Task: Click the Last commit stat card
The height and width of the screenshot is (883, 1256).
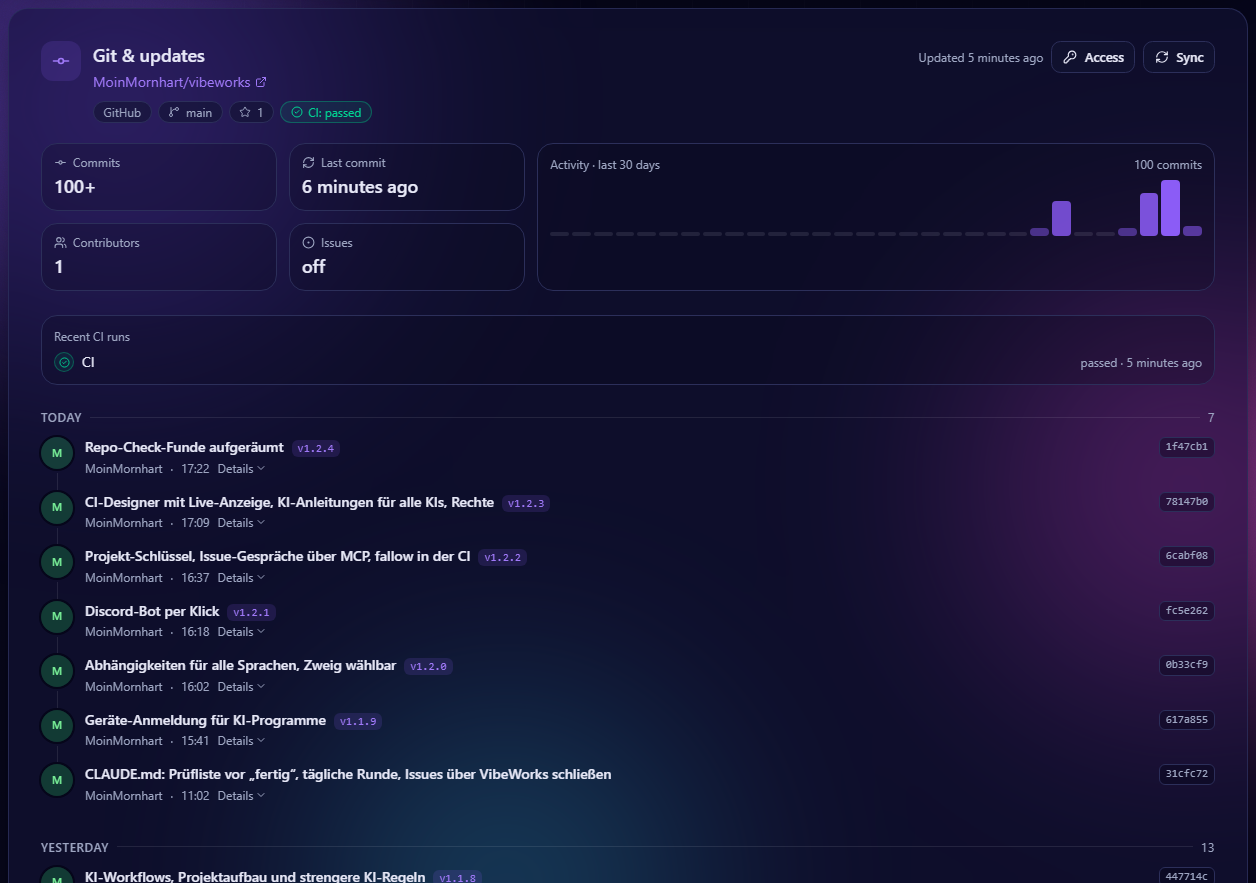Action: [x=407, y=177]
